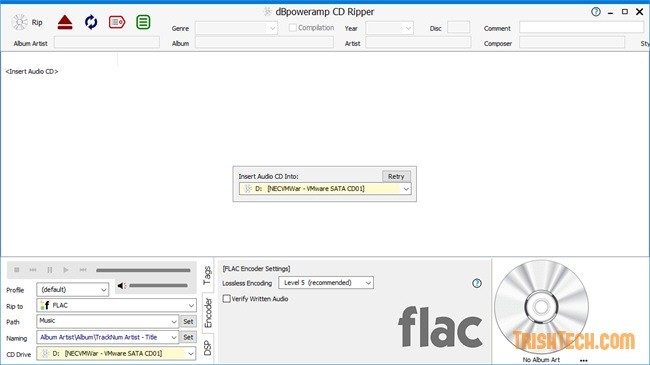Open the red metadata tag icon

click(x=117, y=22)
